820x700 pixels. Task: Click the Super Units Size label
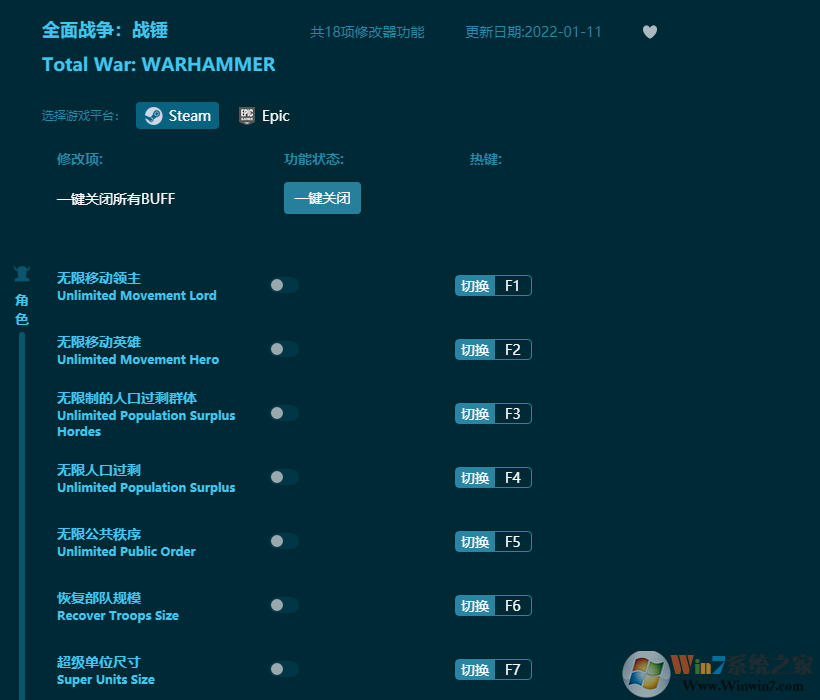(x=106, y=679)
